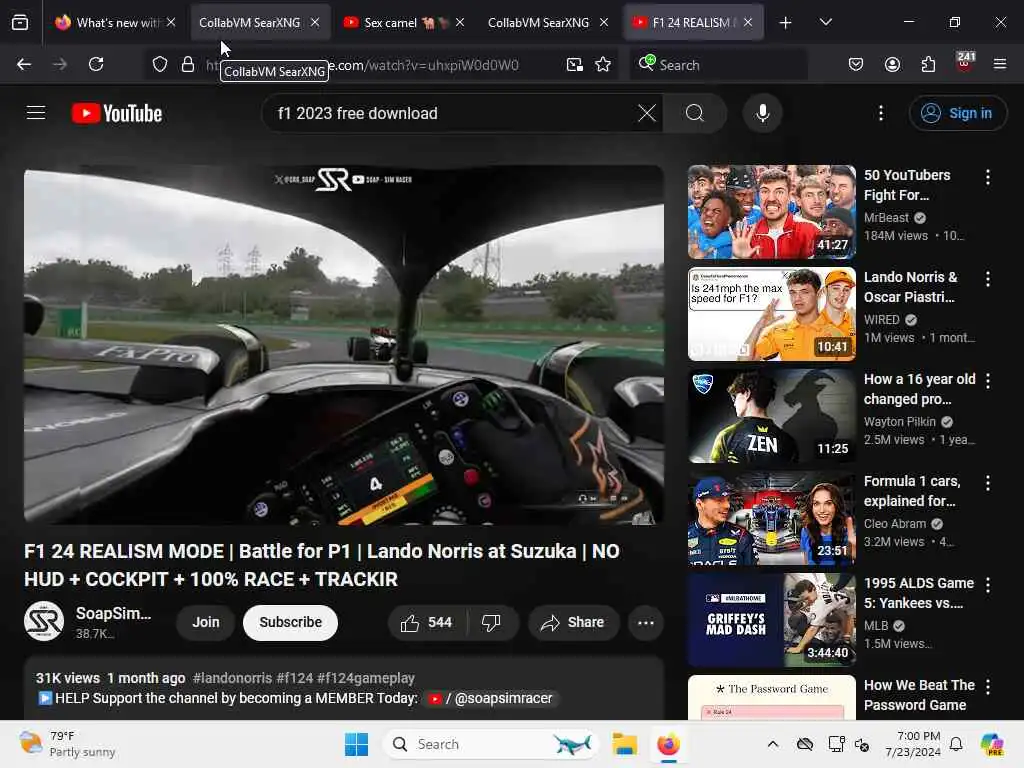
Task: Click the site security padlock icon
Action: click(x=188, y=64)
